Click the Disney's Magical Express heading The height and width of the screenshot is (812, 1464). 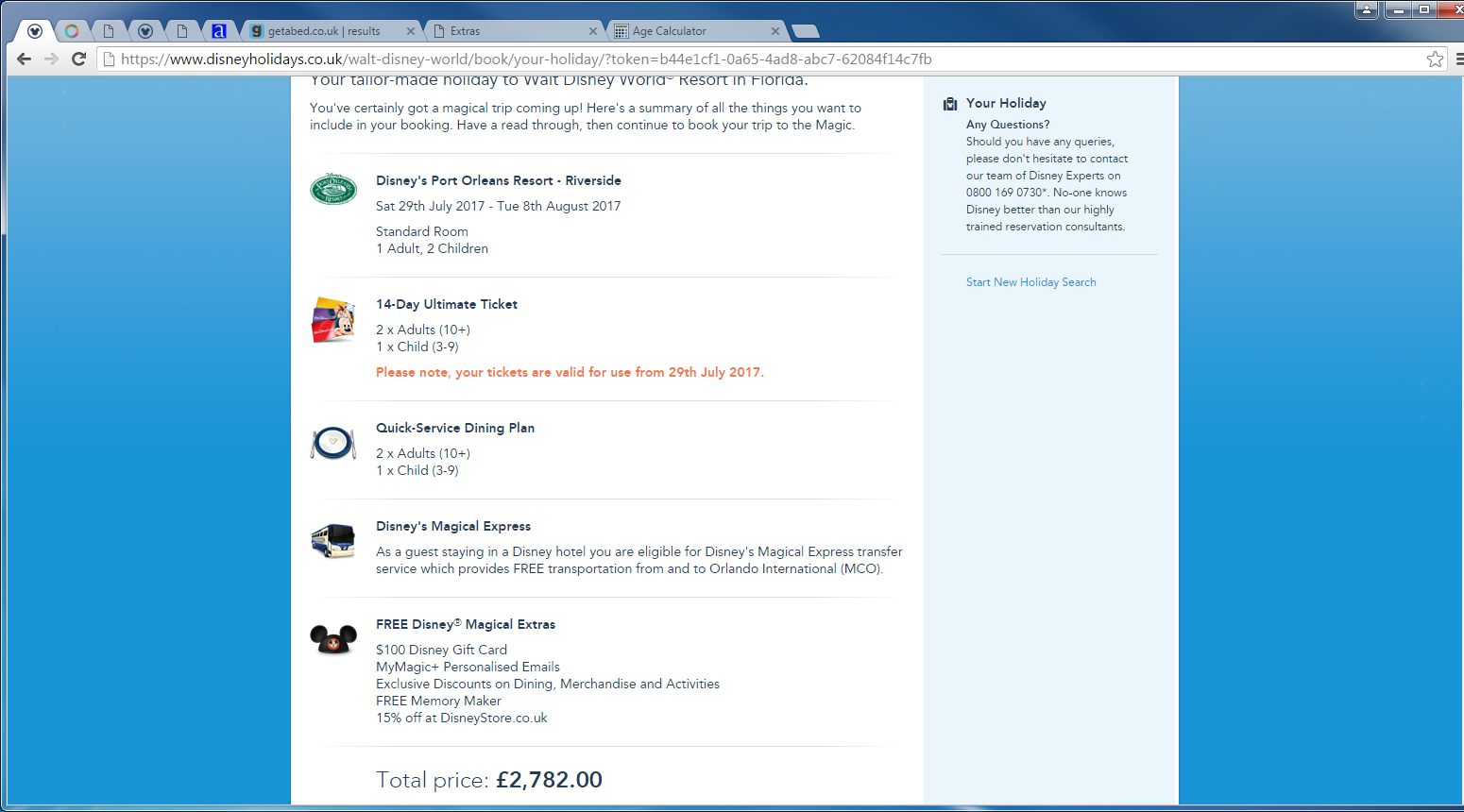click(453, 526)
